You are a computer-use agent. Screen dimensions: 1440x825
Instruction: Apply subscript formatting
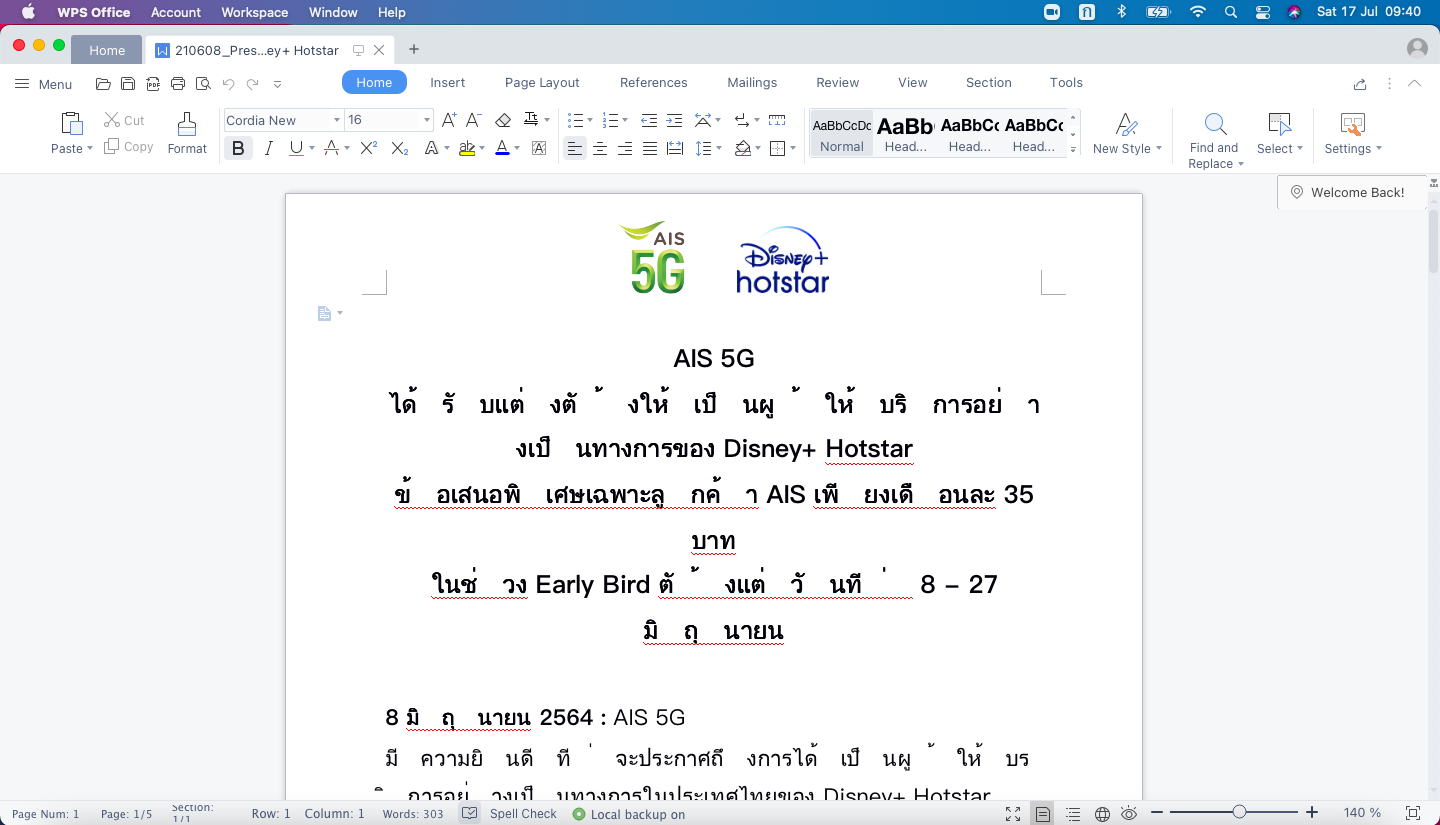[x=399, y=148]
